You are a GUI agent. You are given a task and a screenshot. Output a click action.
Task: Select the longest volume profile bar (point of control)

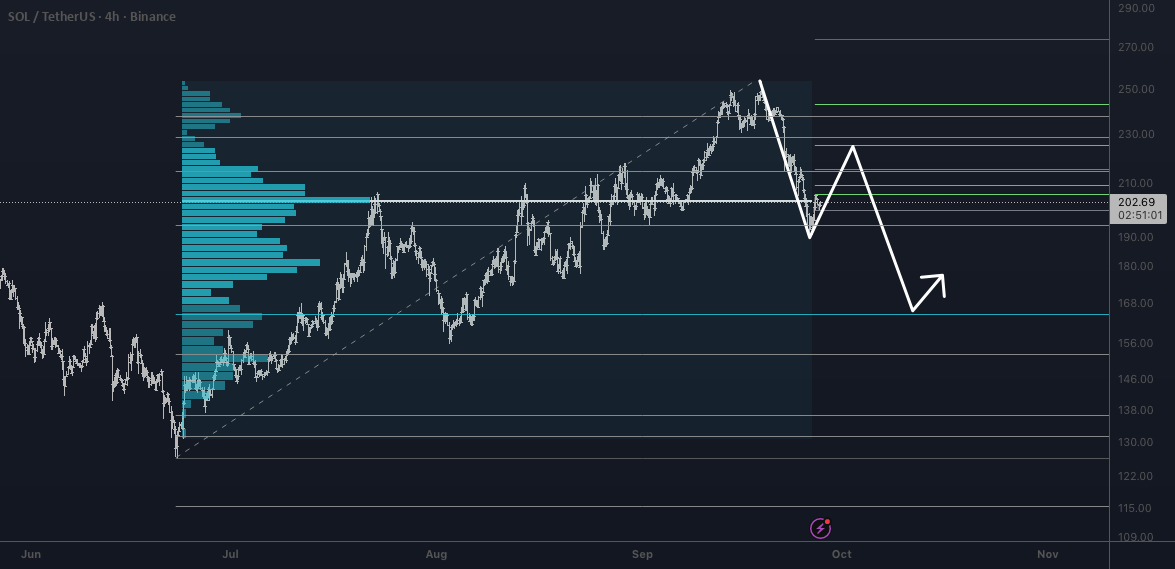tap(277, 199)
